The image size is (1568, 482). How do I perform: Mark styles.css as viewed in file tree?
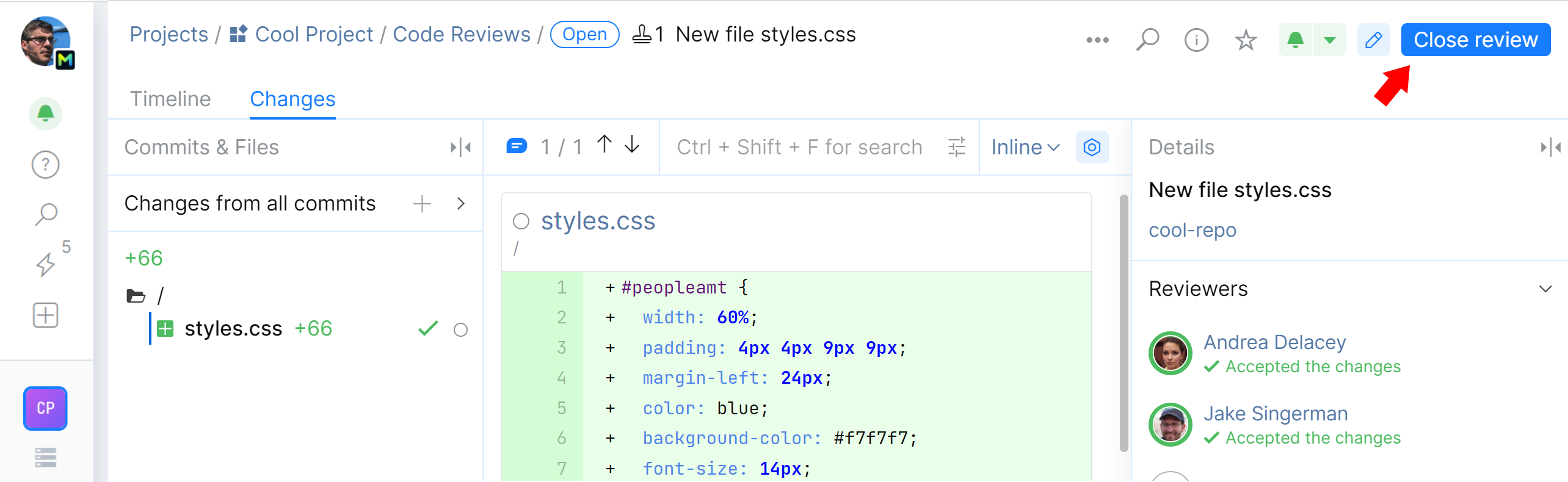click(x=461, y=330)
